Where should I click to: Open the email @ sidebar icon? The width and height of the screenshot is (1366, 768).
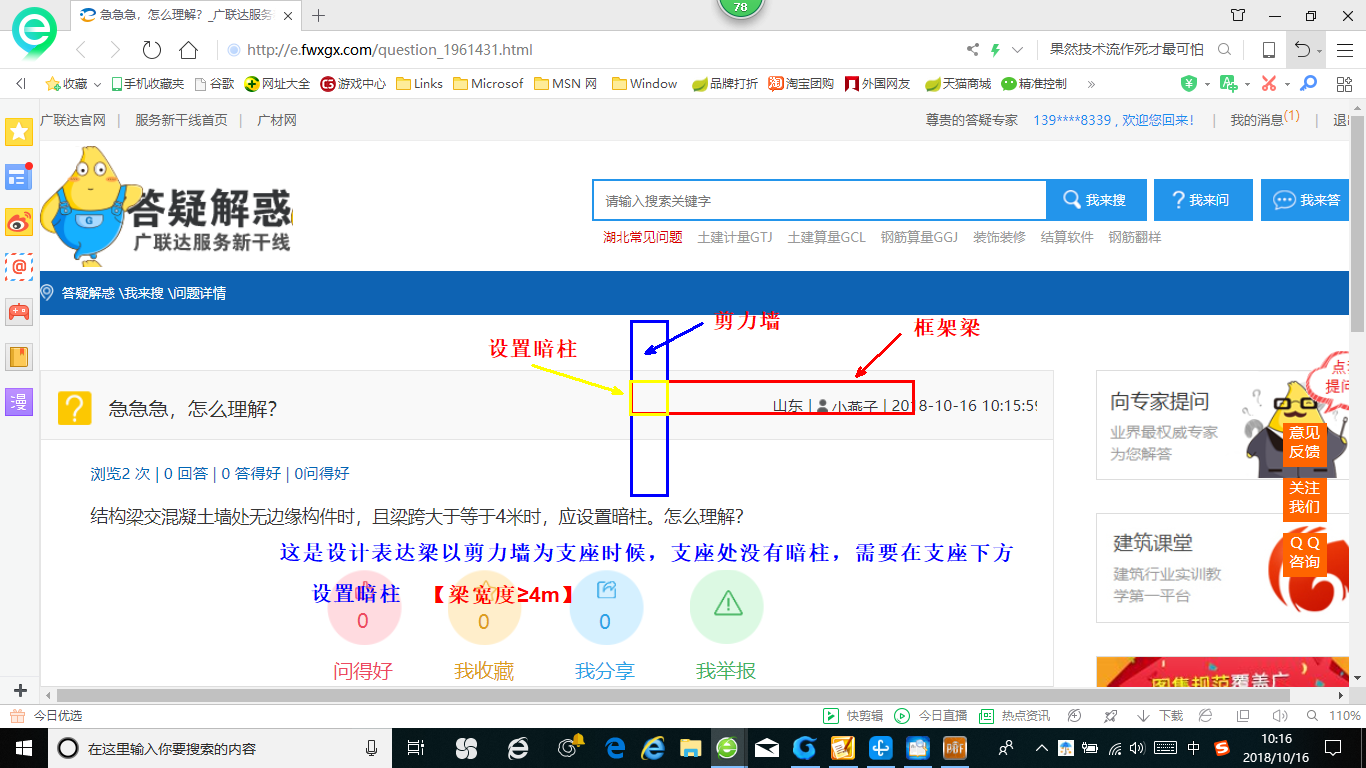(19, 267)
